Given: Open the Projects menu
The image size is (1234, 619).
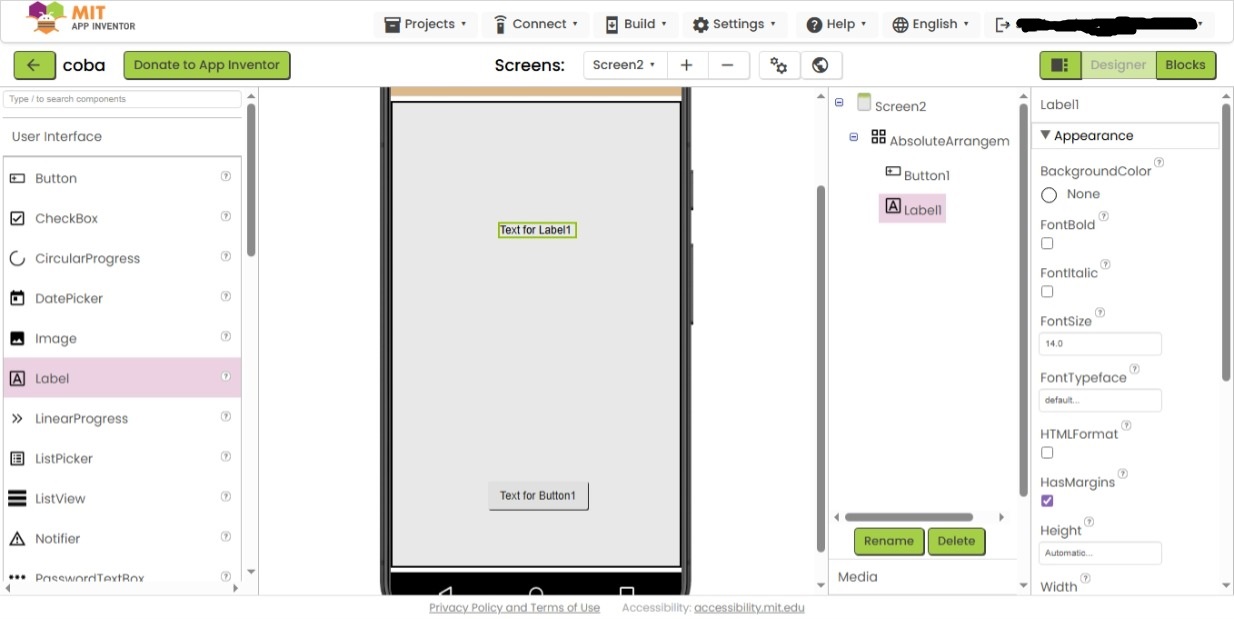Looking at the screenshot, I should (426, 24).
